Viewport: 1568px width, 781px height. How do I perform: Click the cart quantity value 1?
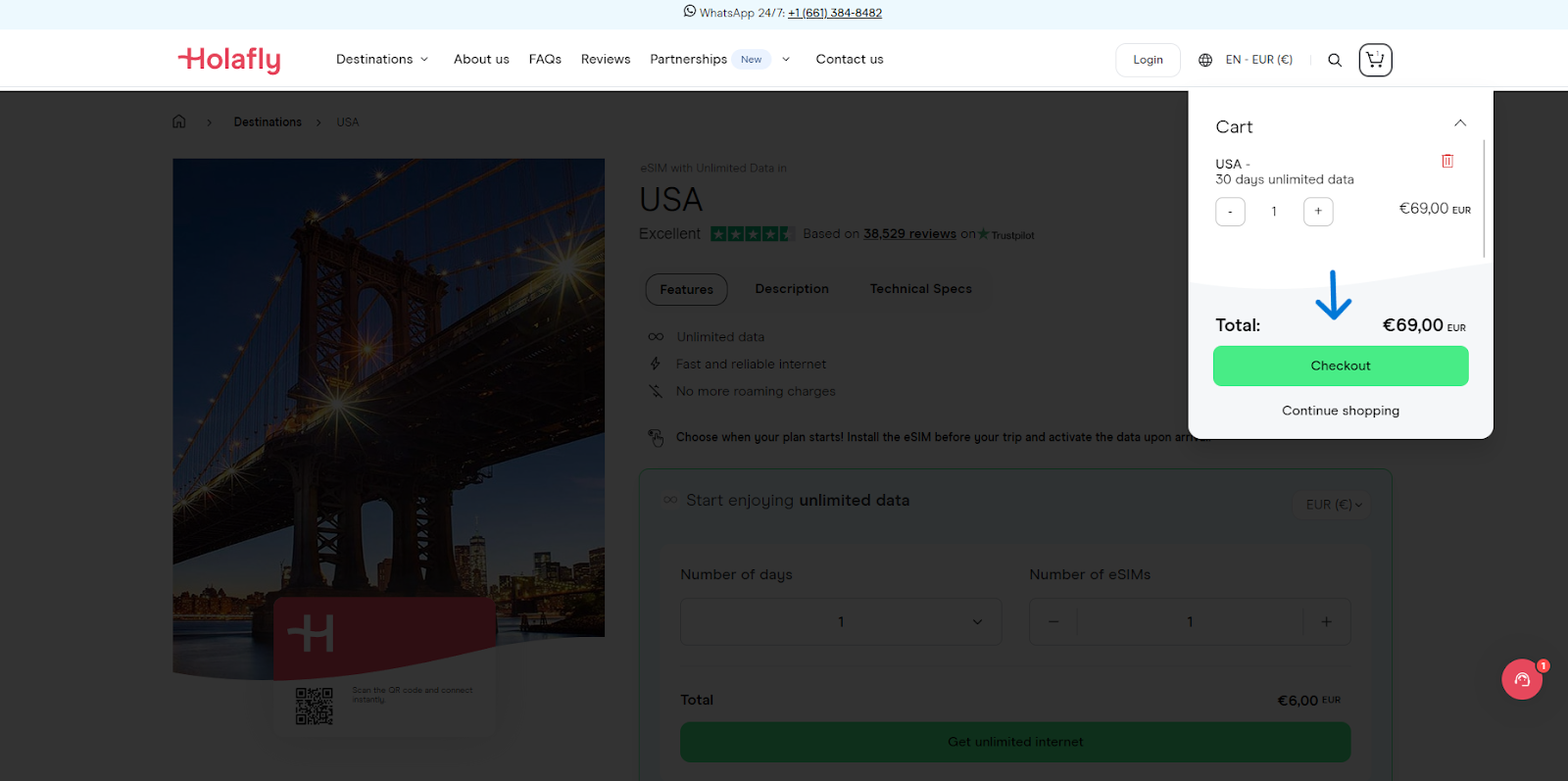pos(1274,212)
